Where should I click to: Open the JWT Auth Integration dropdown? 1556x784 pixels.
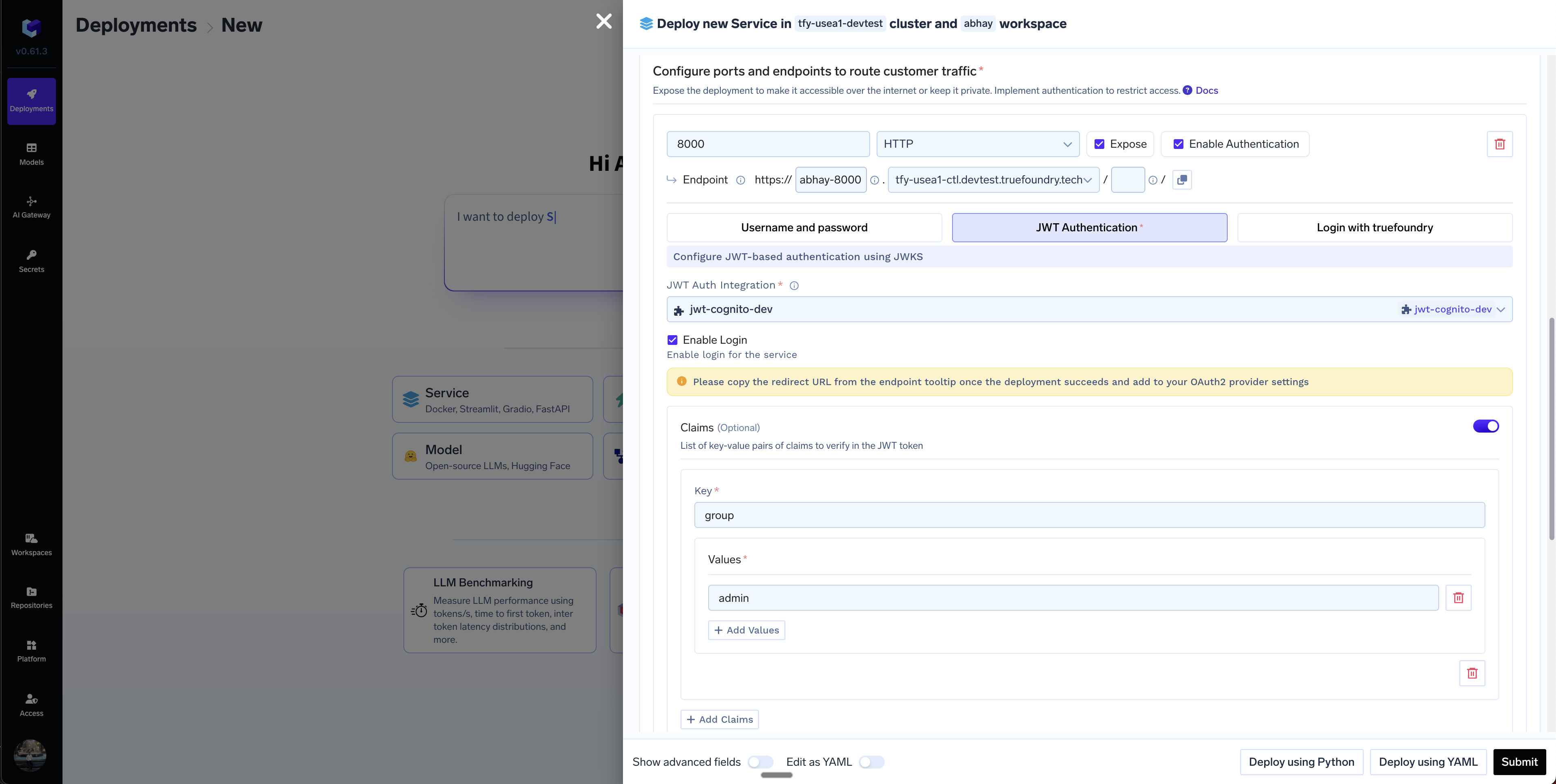(1089, 309)
